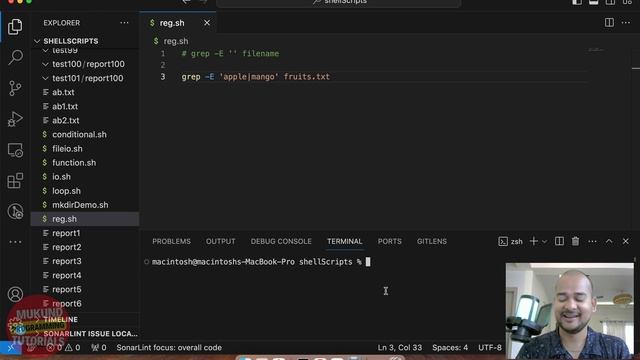This screenshot has height=360, width=640.
Task: Open ab2.txt in the explorer
Action: click(85, 120)
